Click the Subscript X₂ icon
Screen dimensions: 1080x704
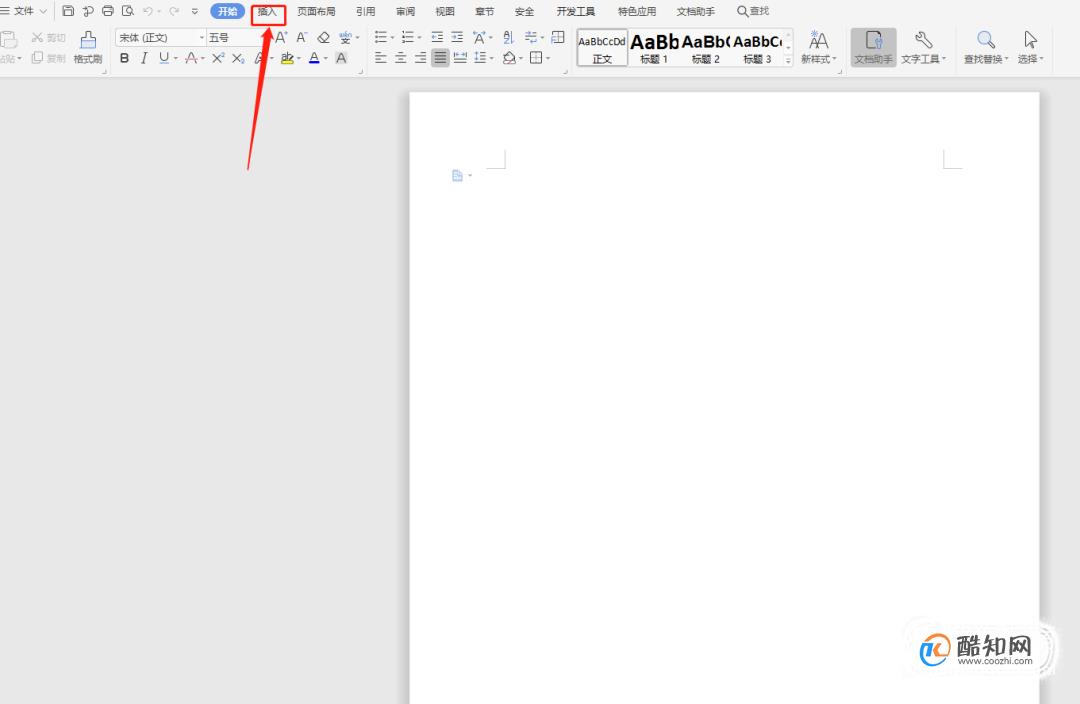pos(238,58)
